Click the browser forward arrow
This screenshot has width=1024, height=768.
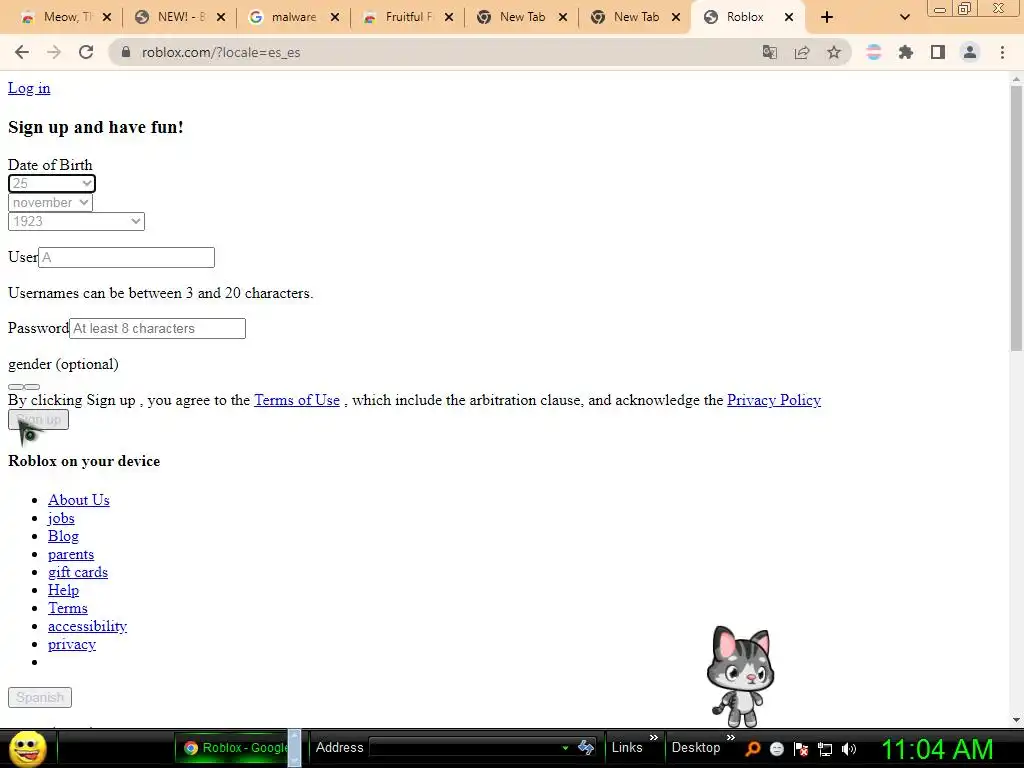54,52
